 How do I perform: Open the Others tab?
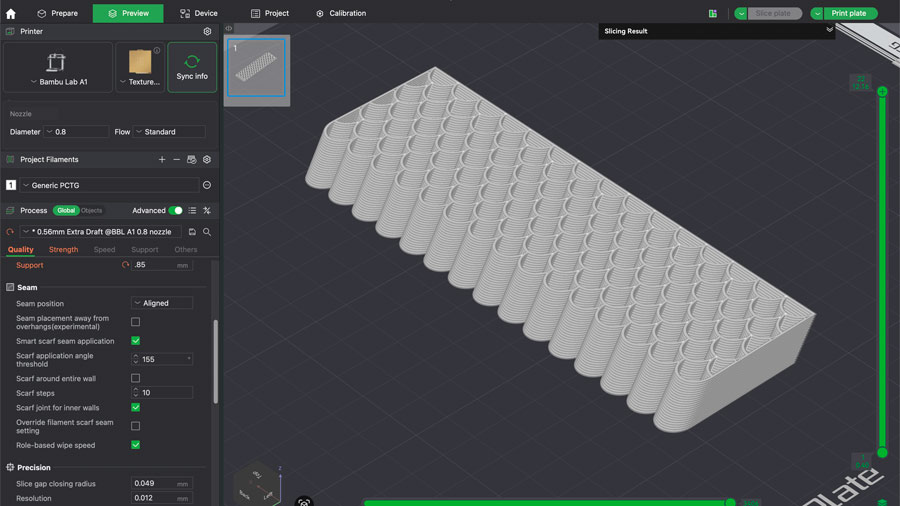(186, 250)
